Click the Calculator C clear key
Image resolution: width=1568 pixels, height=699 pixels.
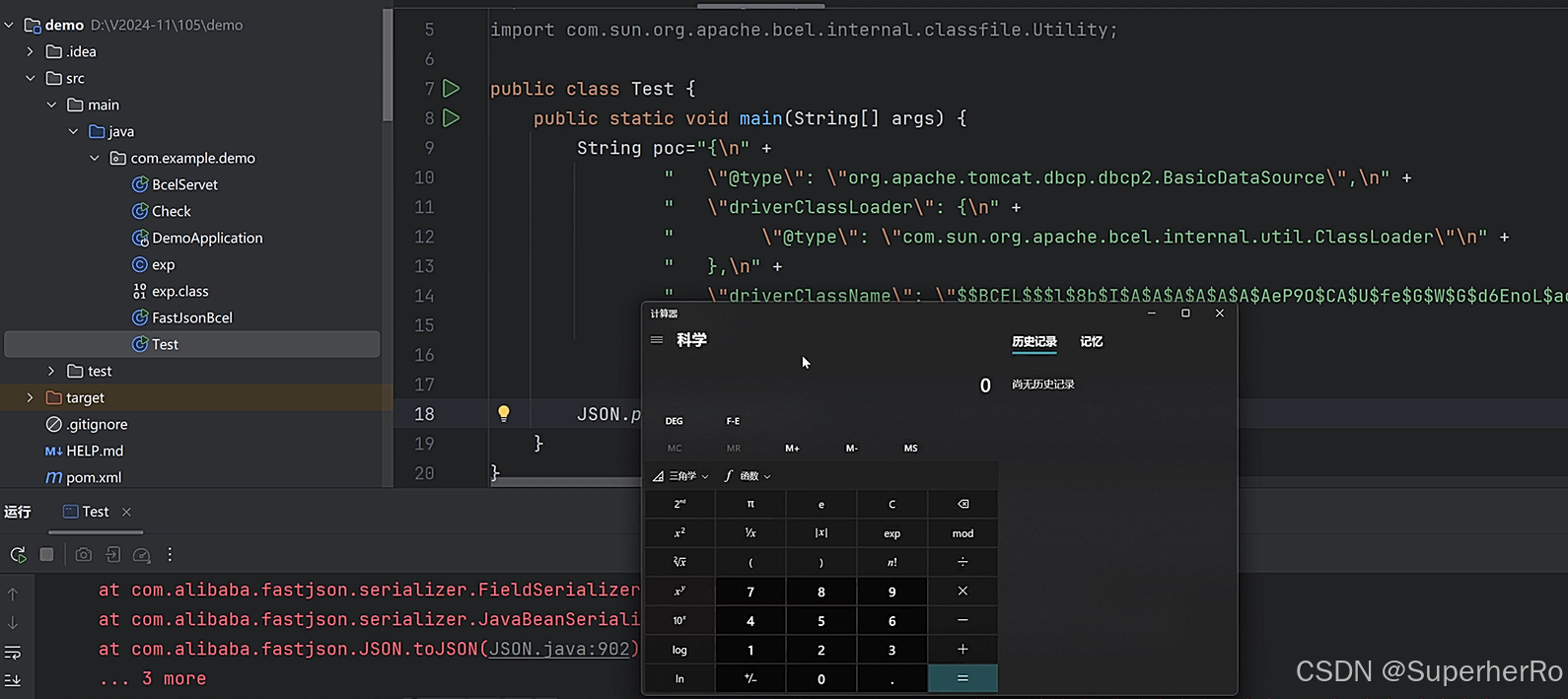tap(891, 504)
